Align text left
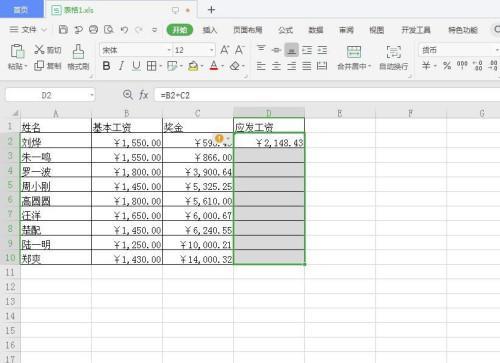This screenshot has width=500, height=363. click(x=261, y=66)
